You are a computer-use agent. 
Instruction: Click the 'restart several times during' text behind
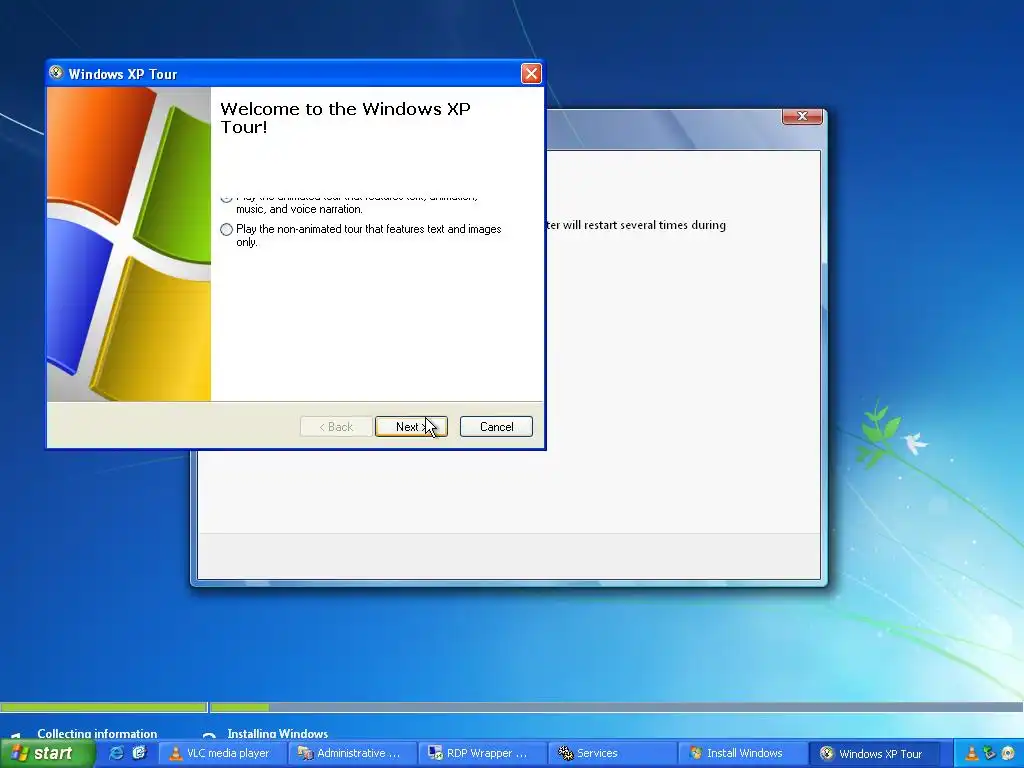pyautogui.click(x=654, y=225)
